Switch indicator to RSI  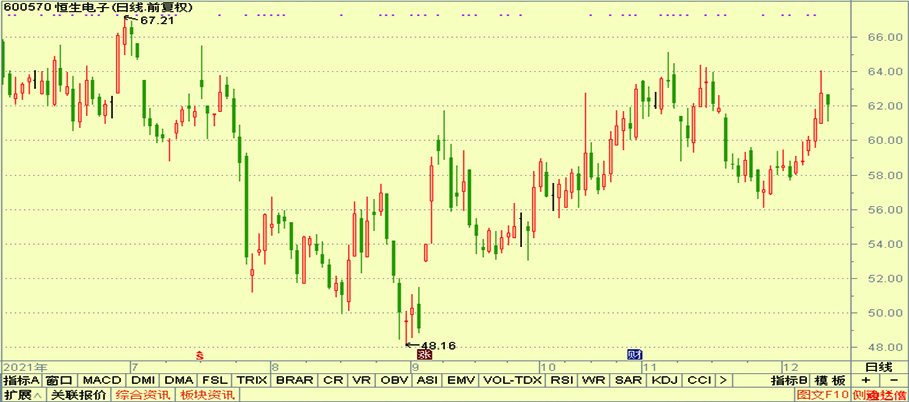(x=561, y=381)
